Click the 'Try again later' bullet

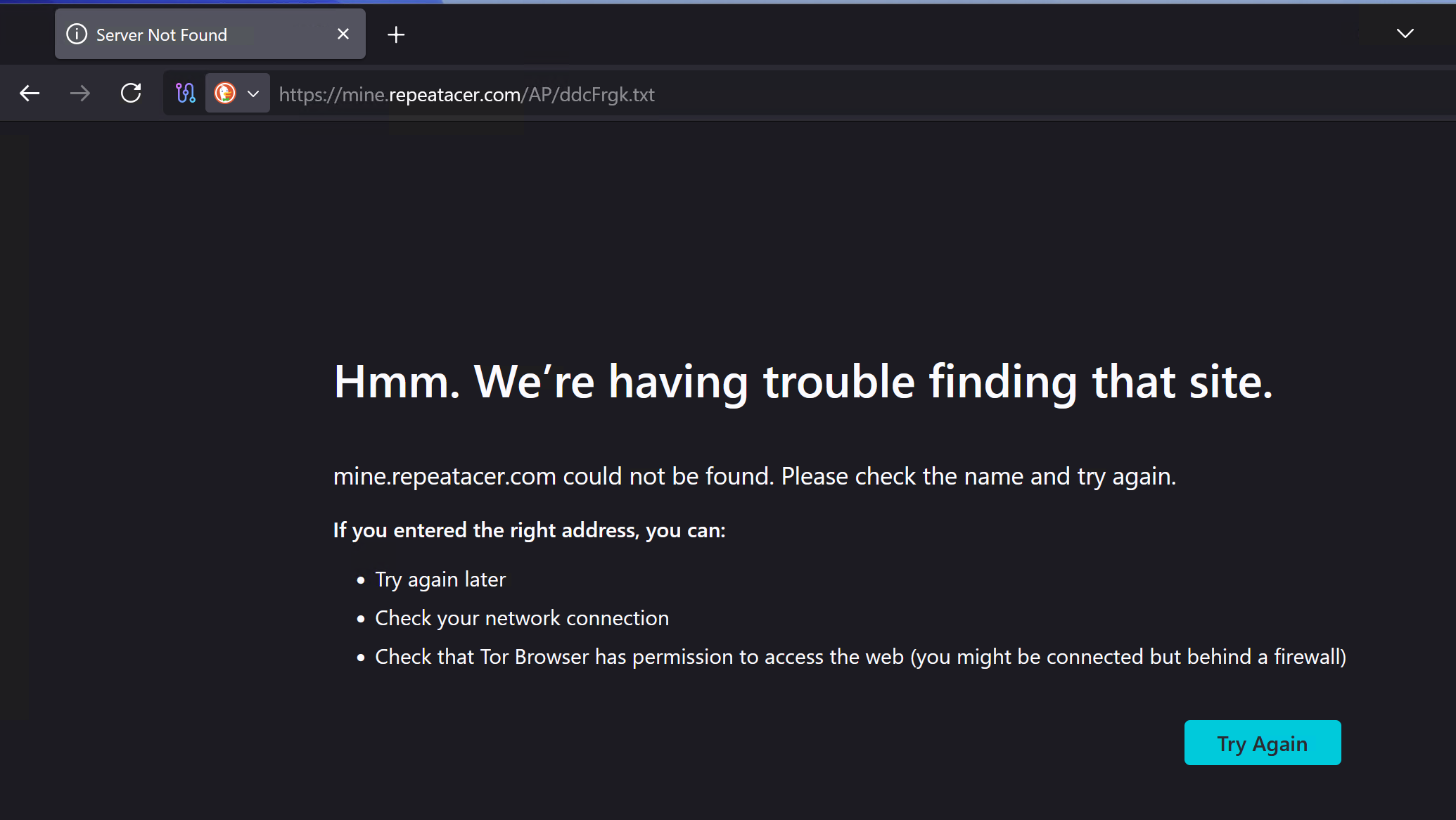click(440, 579)
